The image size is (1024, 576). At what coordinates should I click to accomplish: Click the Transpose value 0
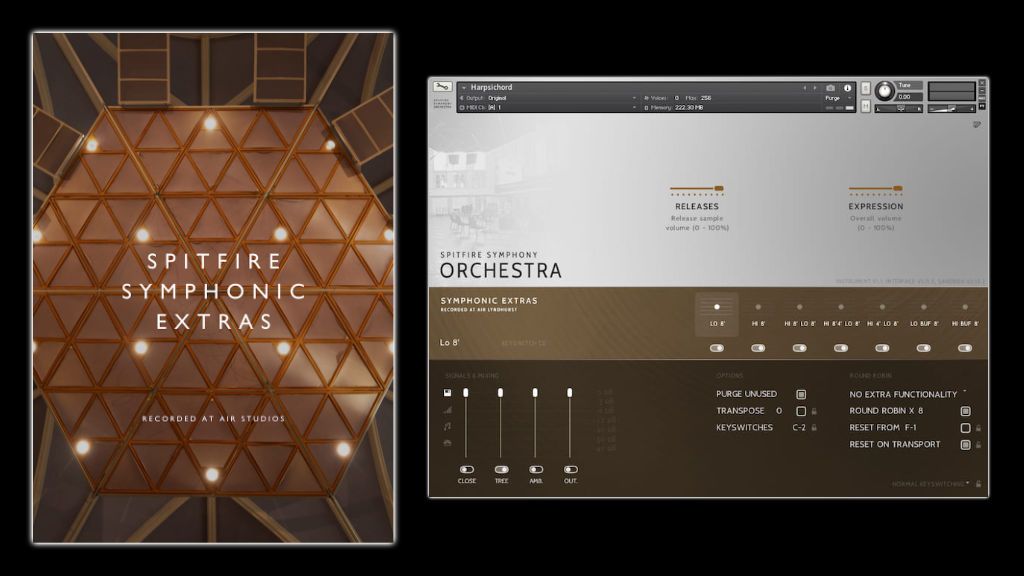click(x=779, y=411)
